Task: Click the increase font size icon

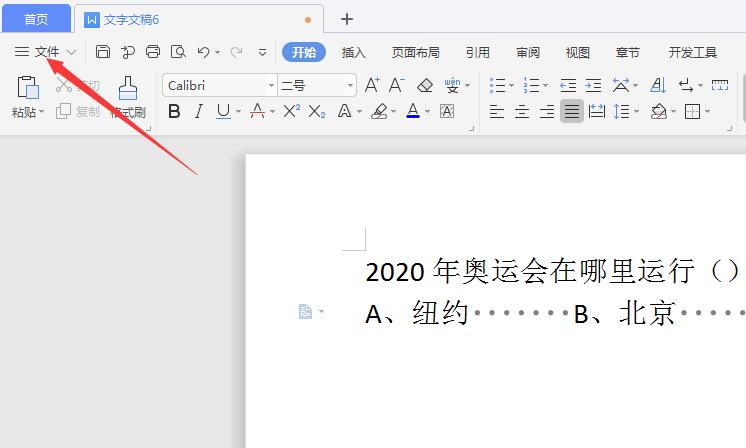Action: point(372,86)
